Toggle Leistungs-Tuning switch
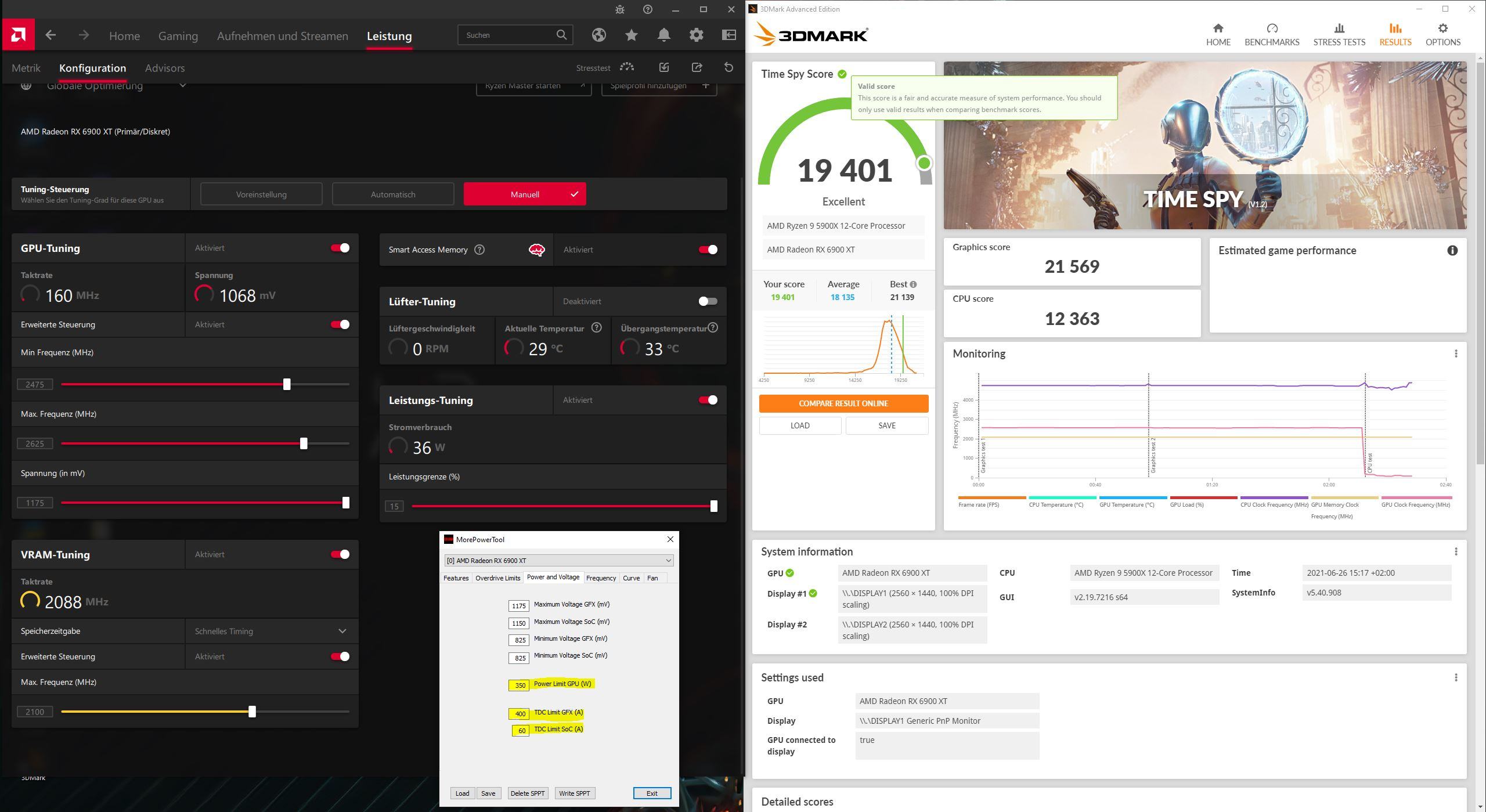The height and width of the screenshot is (812, 1486). coord(708,400)
